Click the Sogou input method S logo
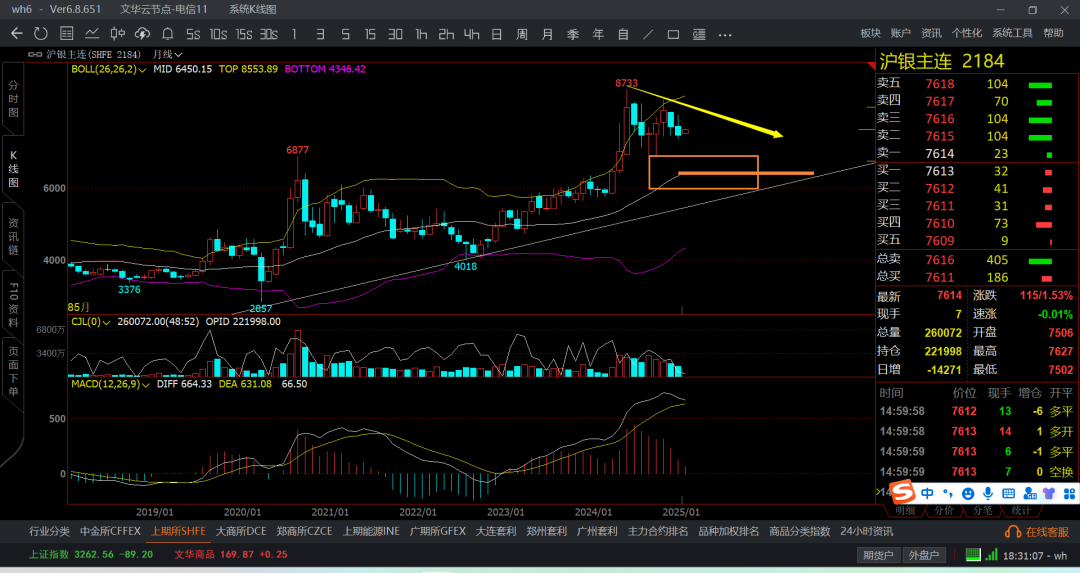The width and height of the screenshot is (1080, 573). click(902, 492)
